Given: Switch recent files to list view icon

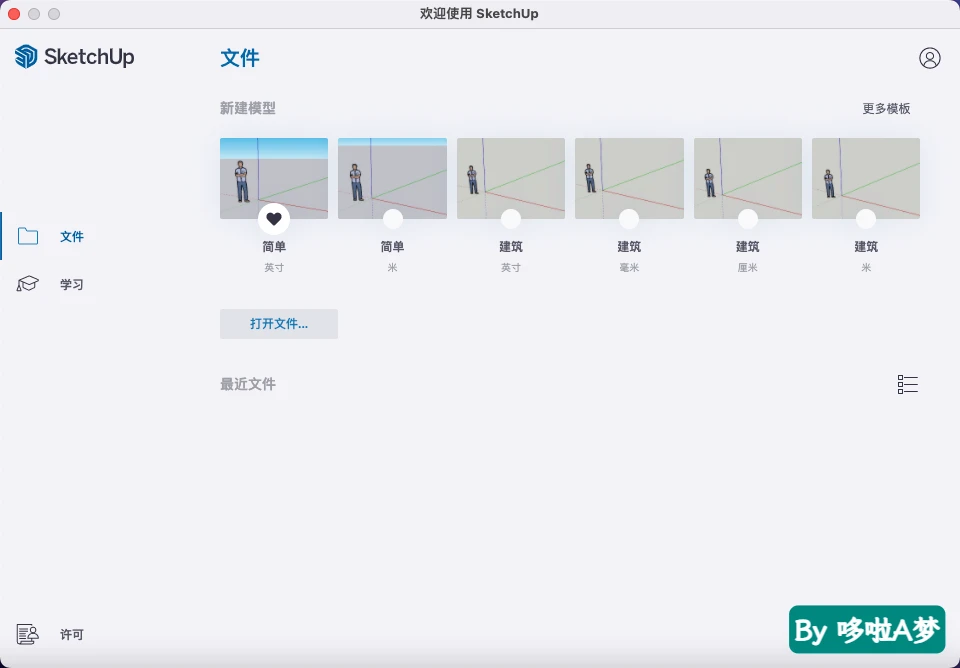Looking at the screenshot, I should point(907,385).
